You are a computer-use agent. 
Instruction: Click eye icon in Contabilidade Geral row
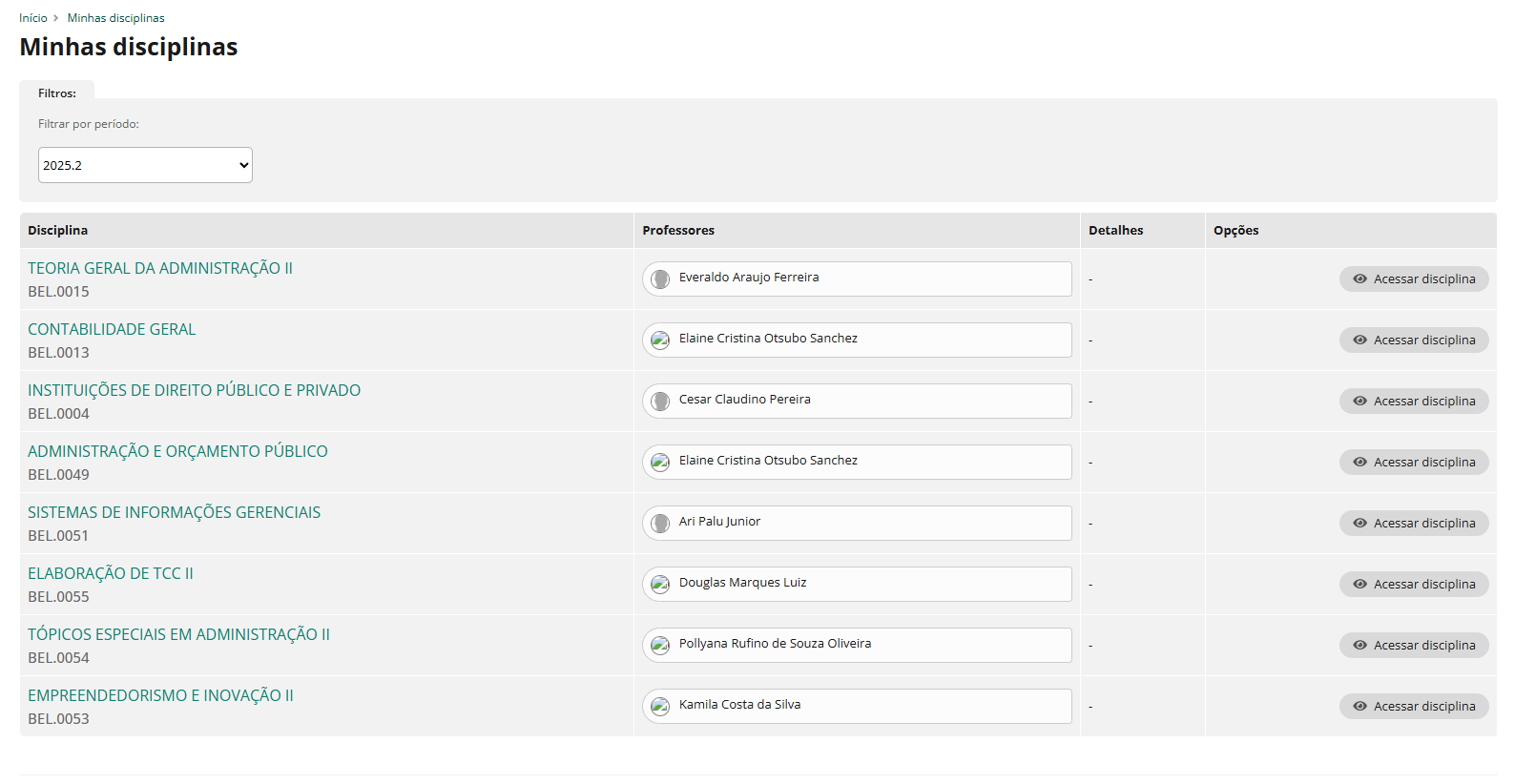point(1359,340)
